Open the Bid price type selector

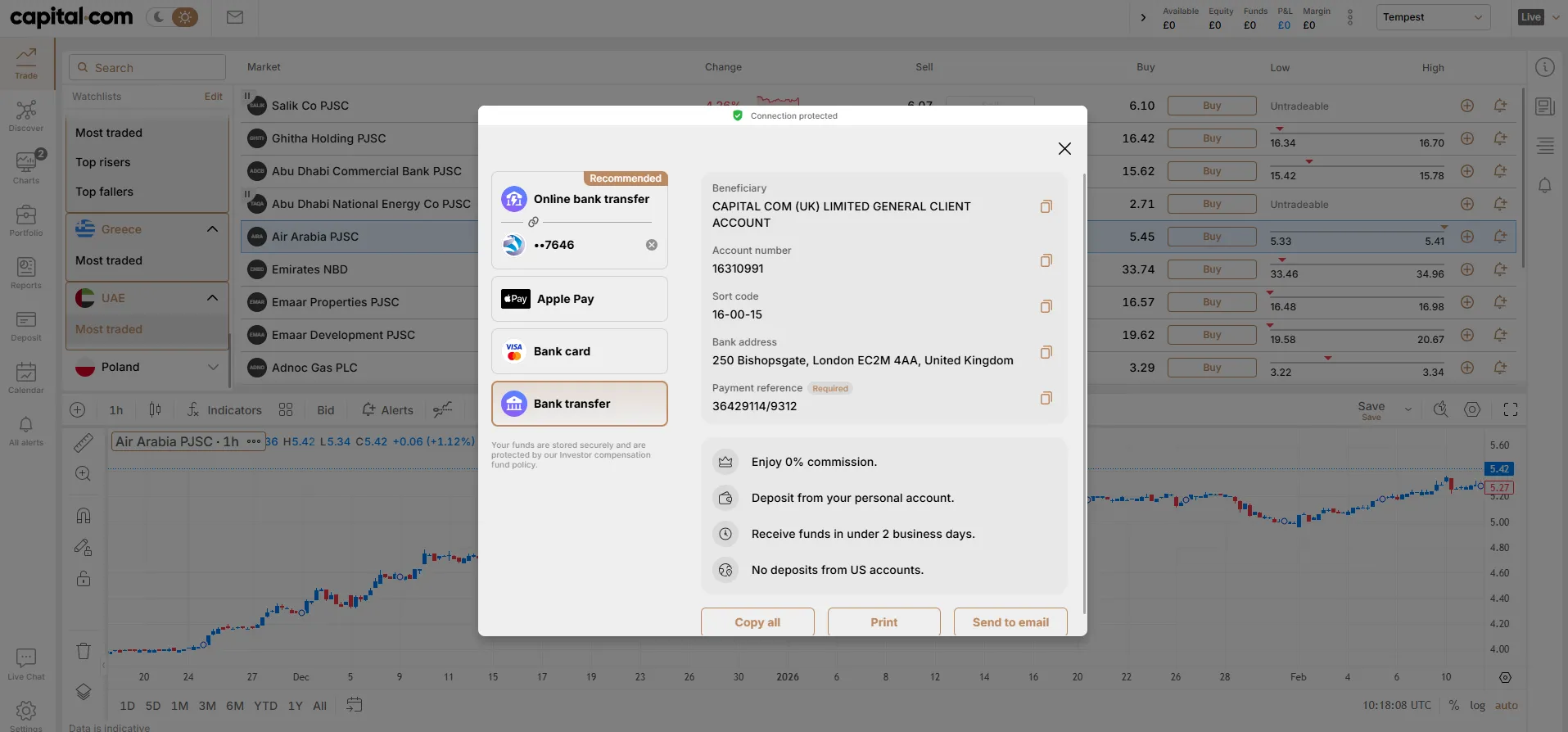pyautogui.click(x=326, y=410)
